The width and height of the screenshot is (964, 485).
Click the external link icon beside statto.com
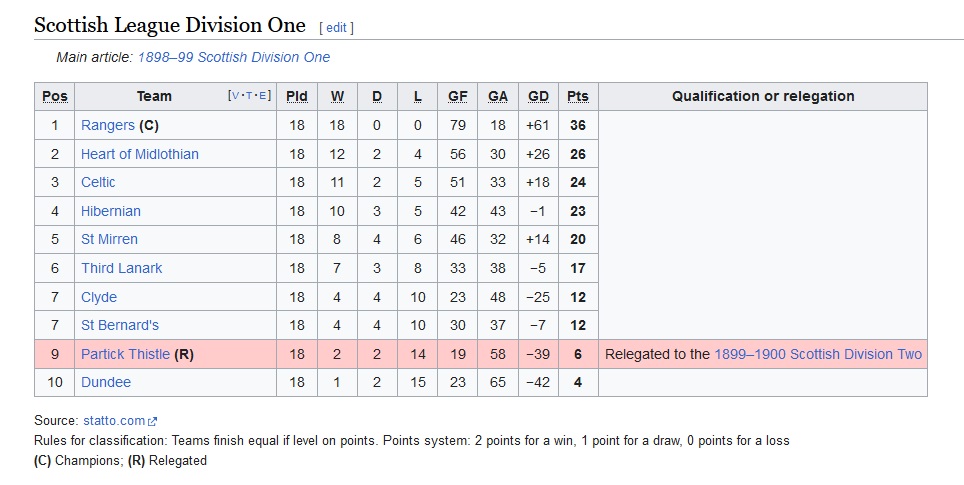(152, 421)
